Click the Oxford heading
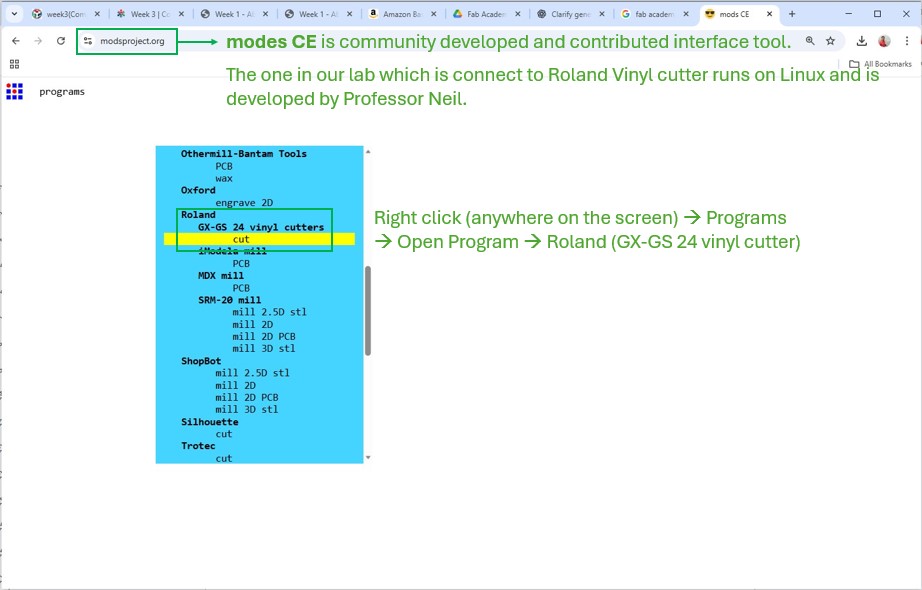 pyautogui.click(x=198, y=191)
